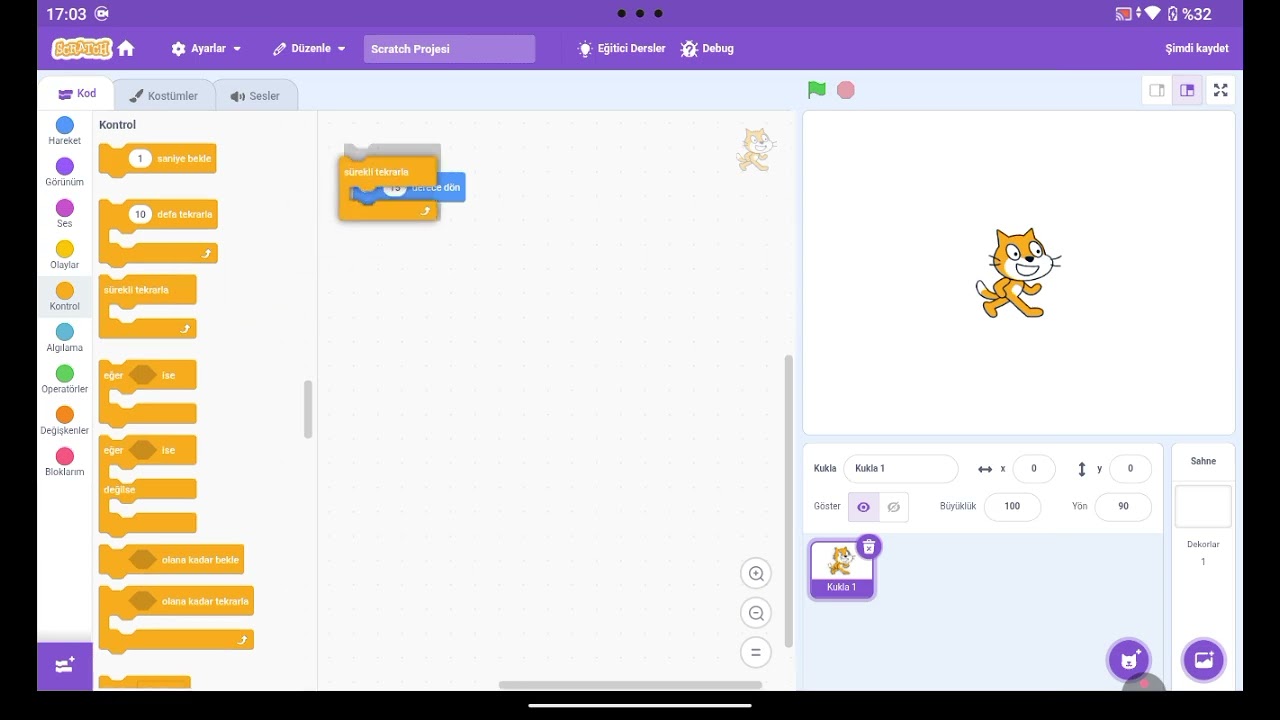Click the workspace horizontal scrollbar
The height and width of the screenshot is (720, 1280).
coord(630,685)
